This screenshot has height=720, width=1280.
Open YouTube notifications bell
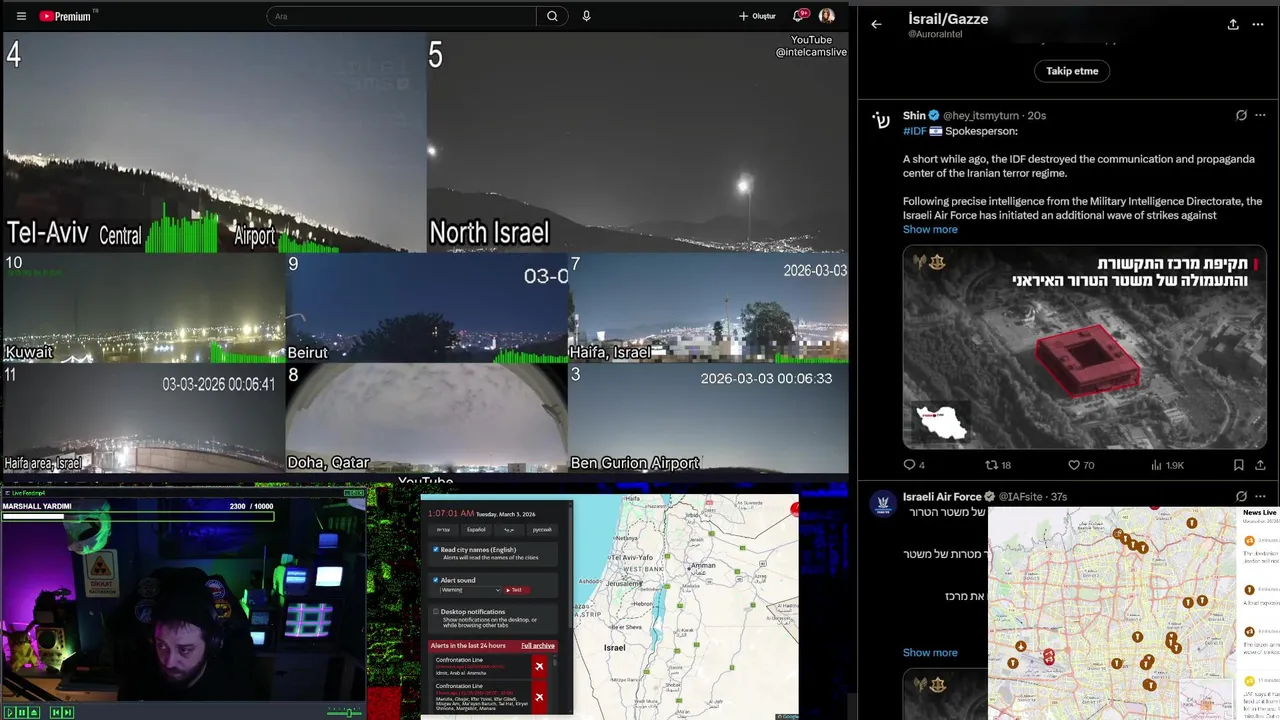(x=799, y=16)
